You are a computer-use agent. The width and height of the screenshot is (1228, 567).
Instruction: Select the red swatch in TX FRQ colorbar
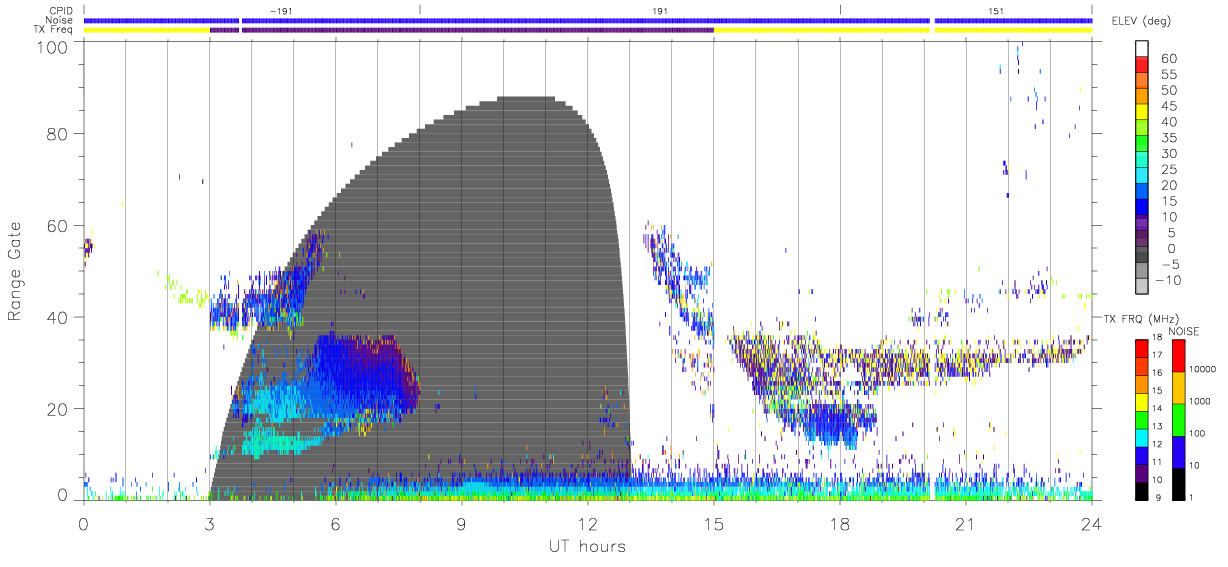click(x=1142, y=348)
